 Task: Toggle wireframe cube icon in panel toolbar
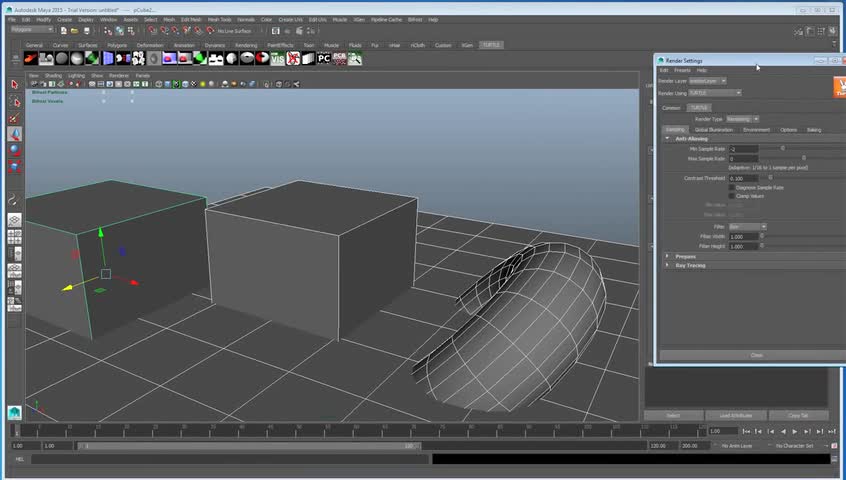click(x=159, y=84)
